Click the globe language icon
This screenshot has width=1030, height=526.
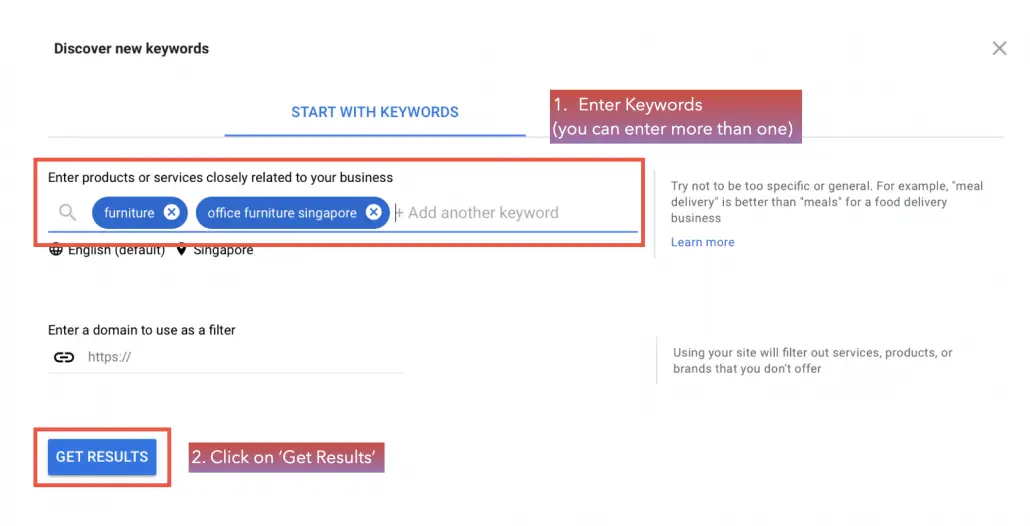click(x=56, y=250)
